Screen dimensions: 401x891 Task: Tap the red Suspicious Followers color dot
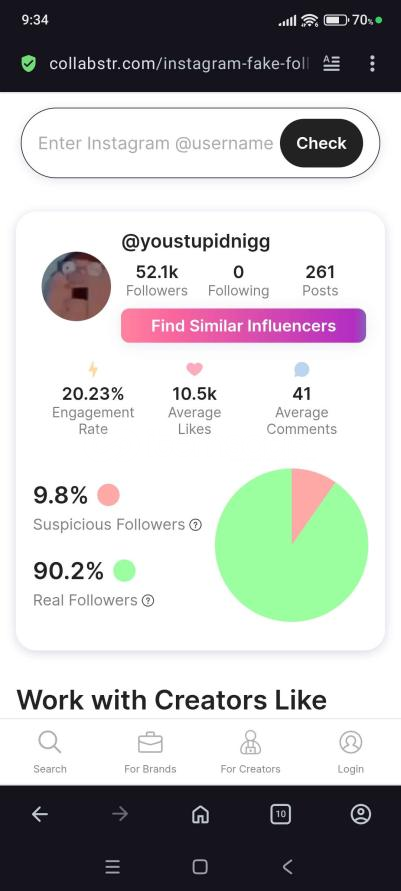point(108,495)
